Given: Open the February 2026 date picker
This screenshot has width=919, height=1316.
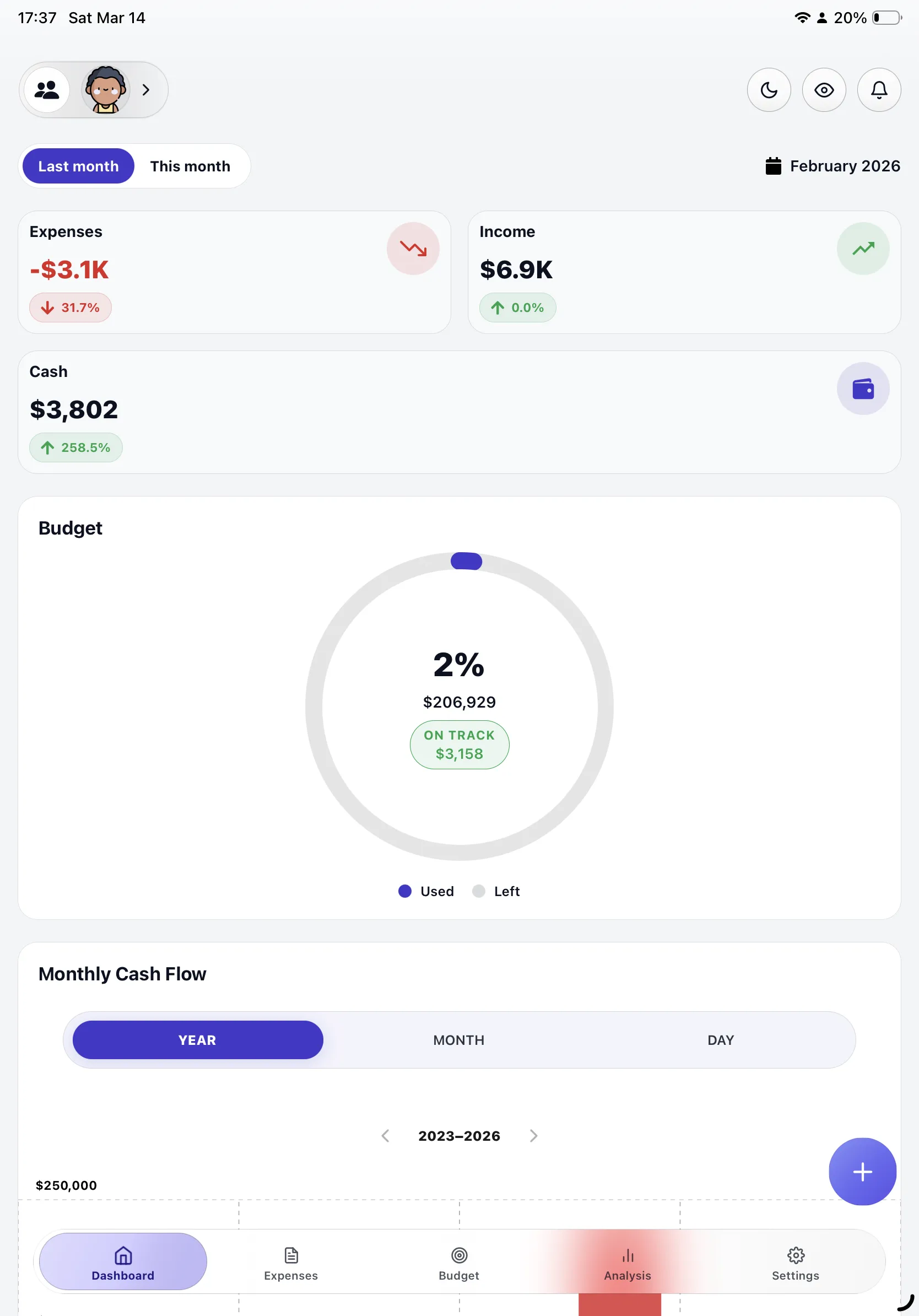Looking at the screenshot, I should click(x=833, y=166).
